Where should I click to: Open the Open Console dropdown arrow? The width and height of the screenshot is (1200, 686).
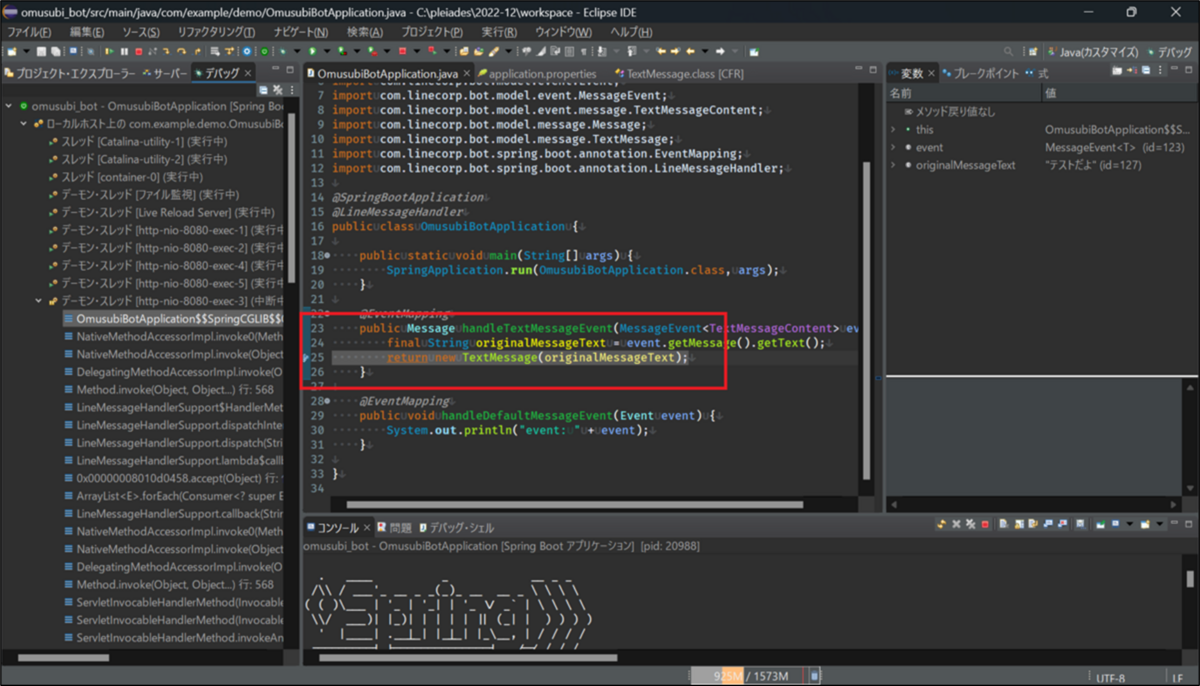(1160, 524)
